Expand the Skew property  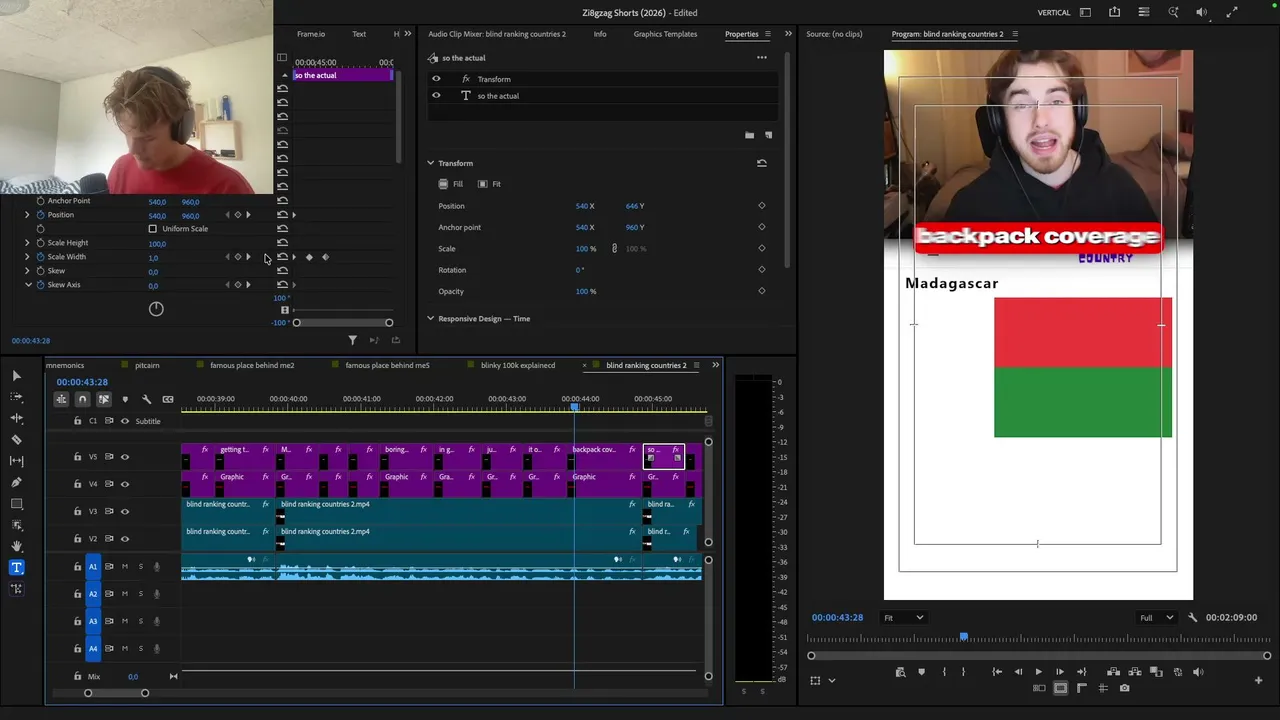(x=27, y=271)
